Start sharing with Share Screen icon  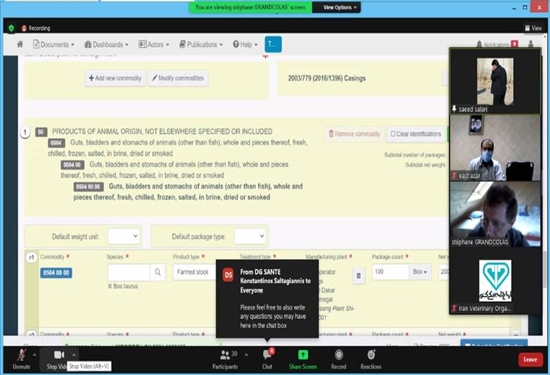point(303,355)
